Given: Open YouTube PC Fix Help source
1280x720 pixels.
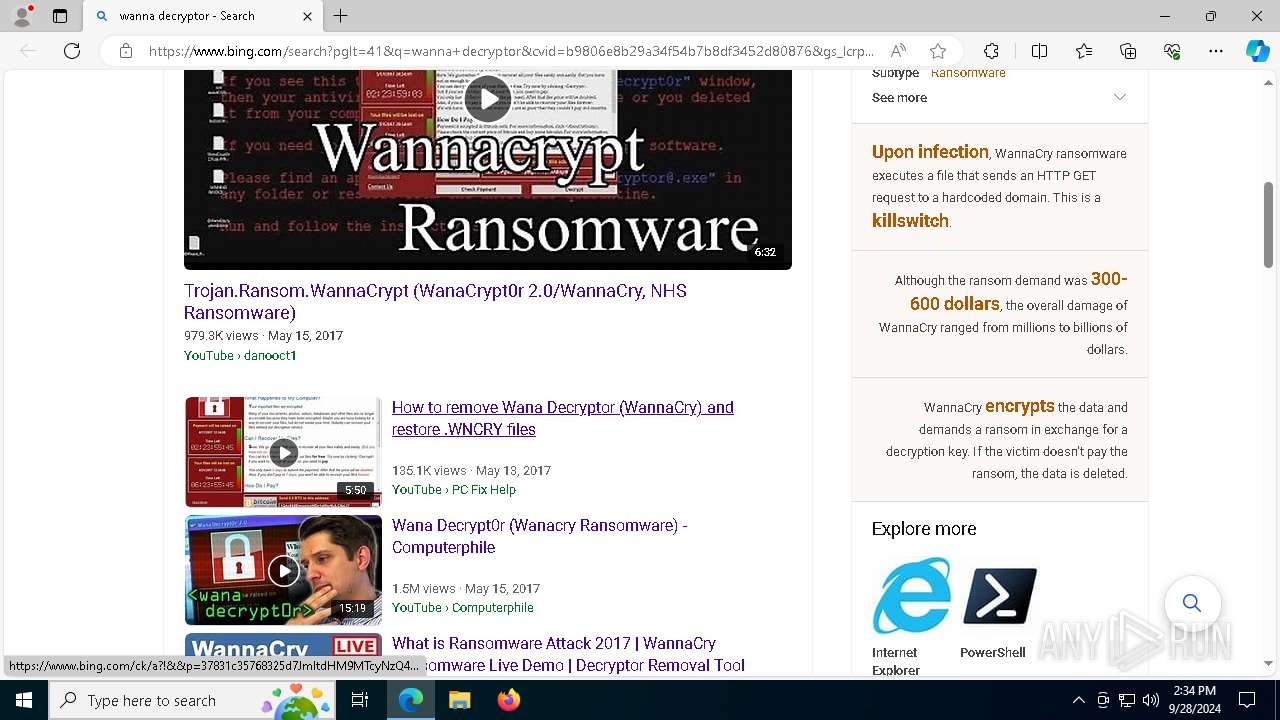Looking at the screenshot, I should (x=454, y=489).
